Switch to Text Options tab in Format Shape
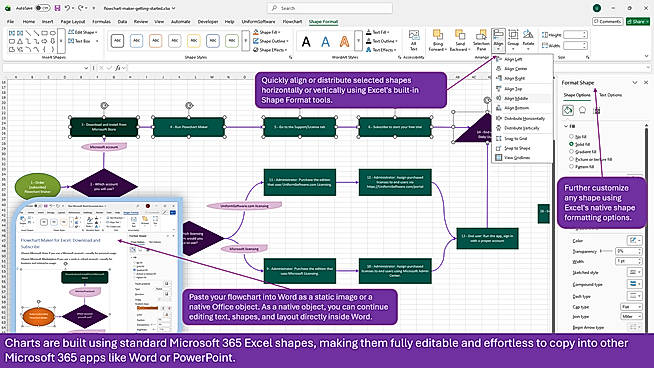 611,95
